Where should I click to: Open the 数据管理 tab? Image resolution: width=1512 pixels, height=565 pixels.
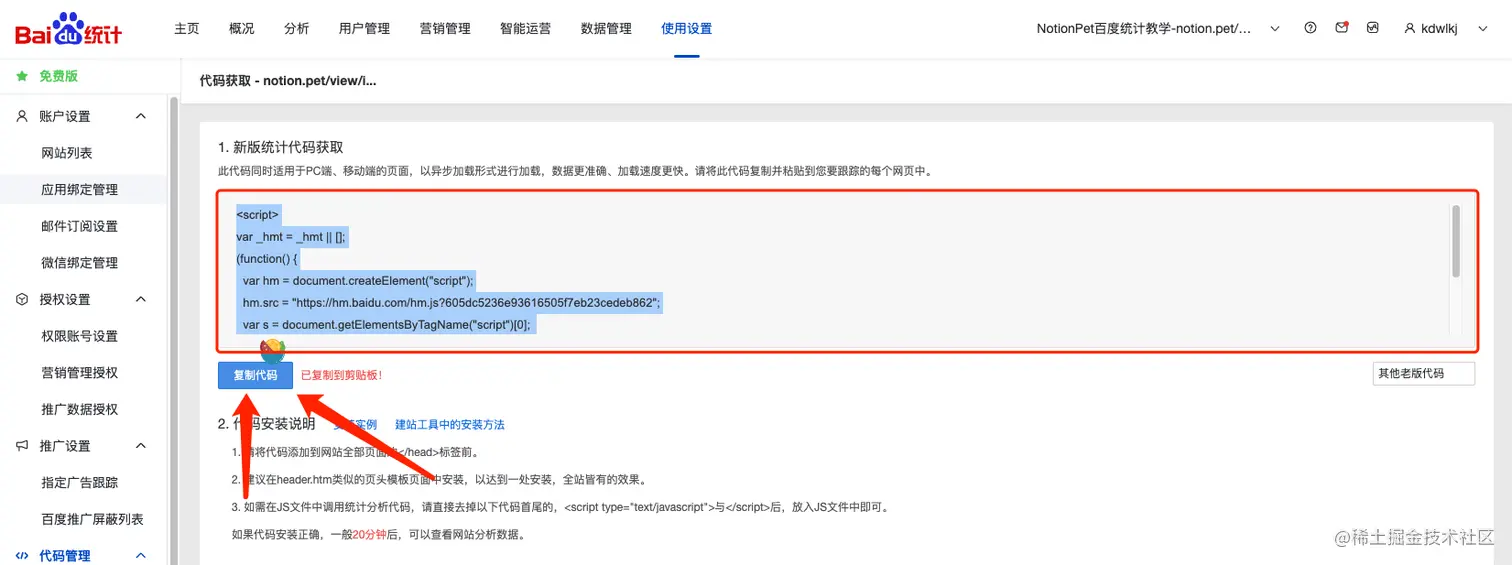coord(606,28)
